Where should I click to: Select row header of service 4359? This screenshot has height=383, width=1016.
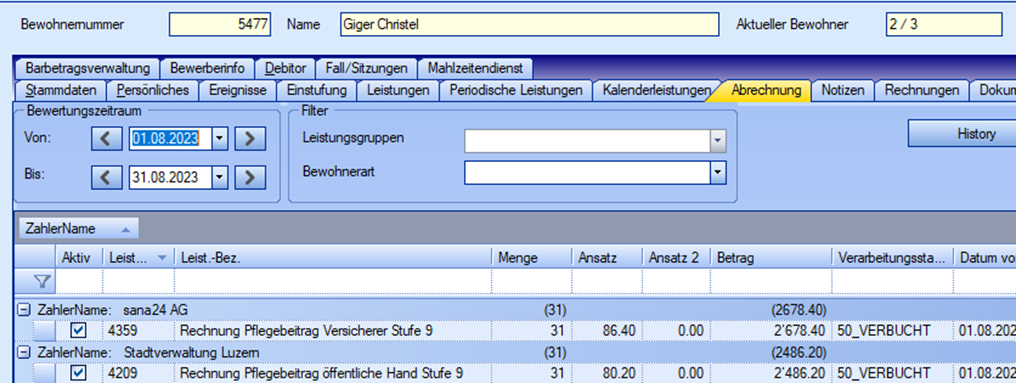pos(45,331)
